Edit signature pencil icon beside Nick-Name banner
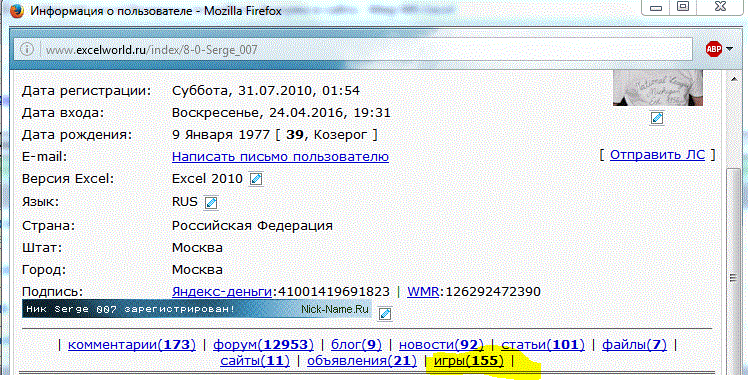Viewport: 748px width, 380px height. point(385,313)
